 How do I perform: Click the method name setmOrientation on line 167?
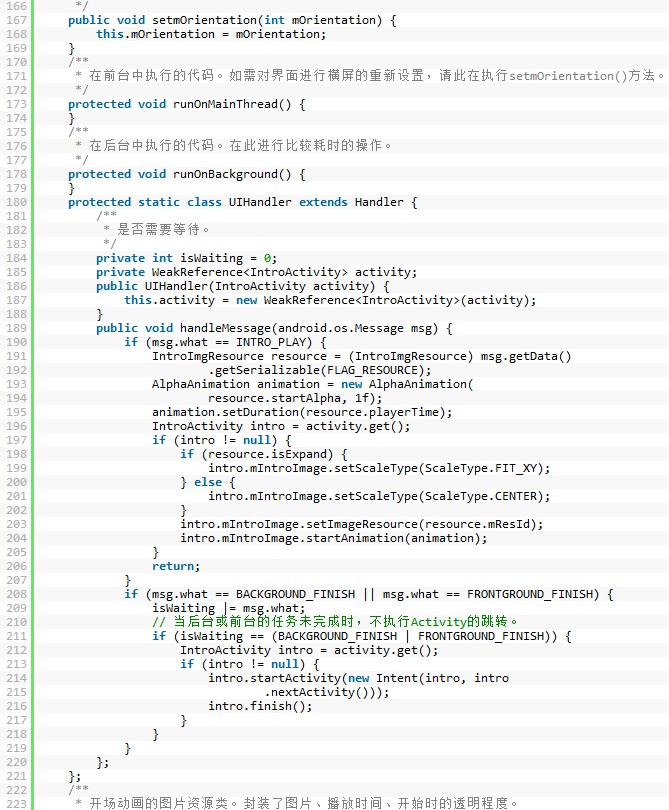click(x=205, y=20)
